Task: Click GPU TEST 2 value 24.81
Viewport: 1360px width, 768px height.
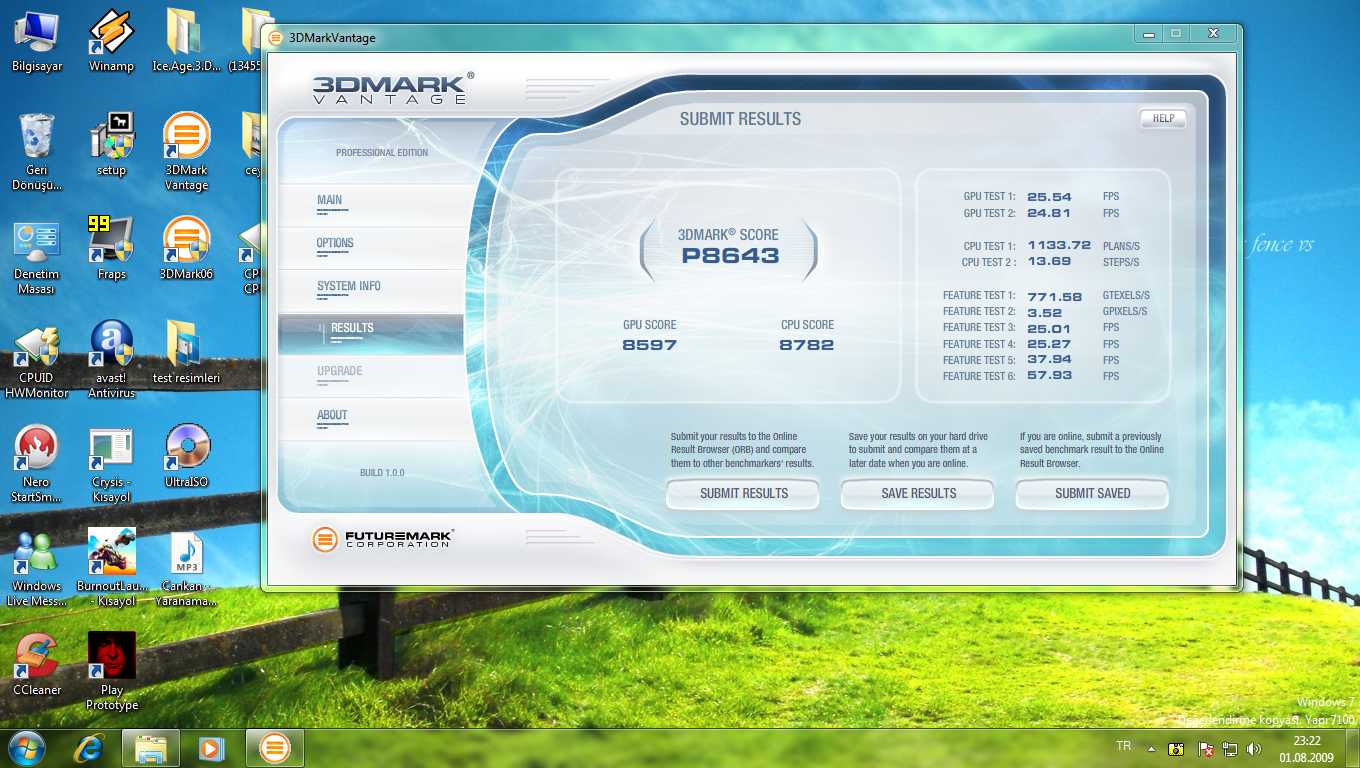Action: [1049, 213]
